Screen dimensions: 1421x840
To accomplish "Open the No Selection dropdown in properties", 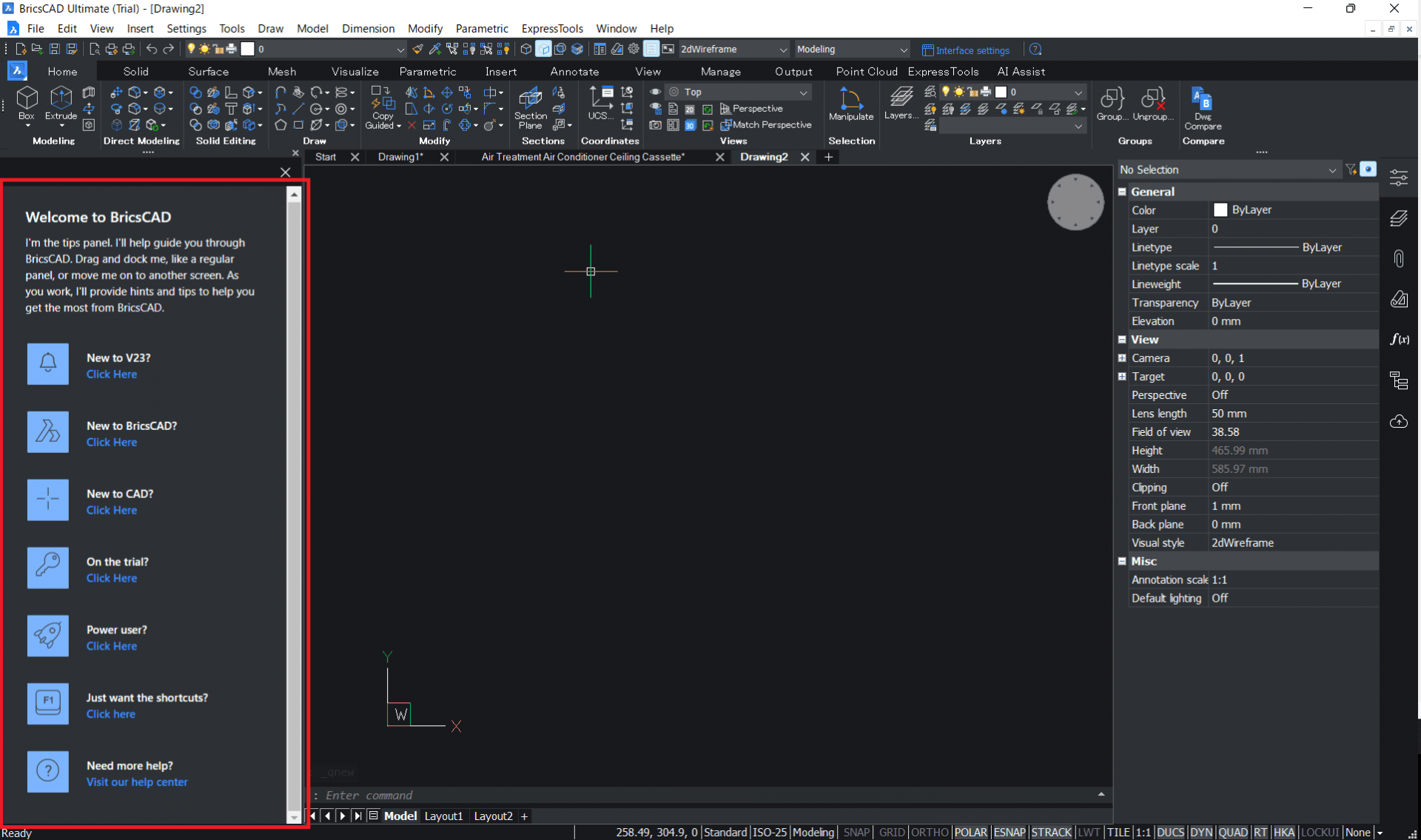I will click(1228, 169).
